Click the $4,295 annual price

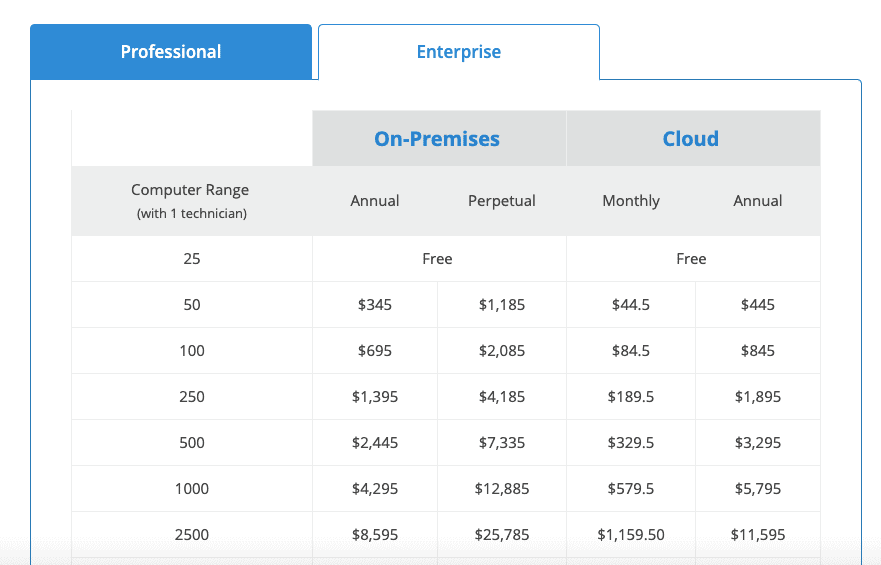point(375,489)
